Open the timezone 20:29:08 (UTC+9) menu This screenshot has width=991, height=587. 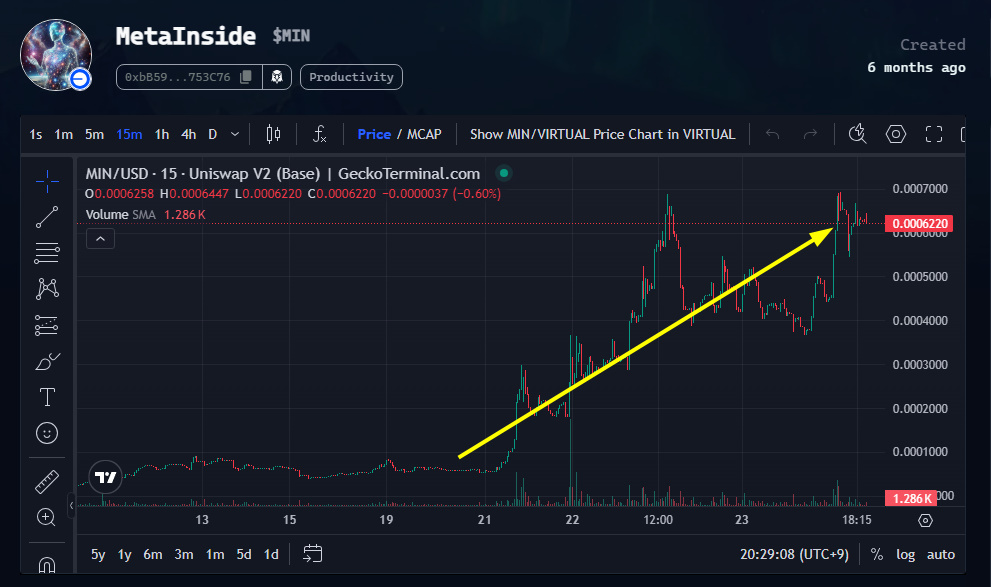pos(794,554)
